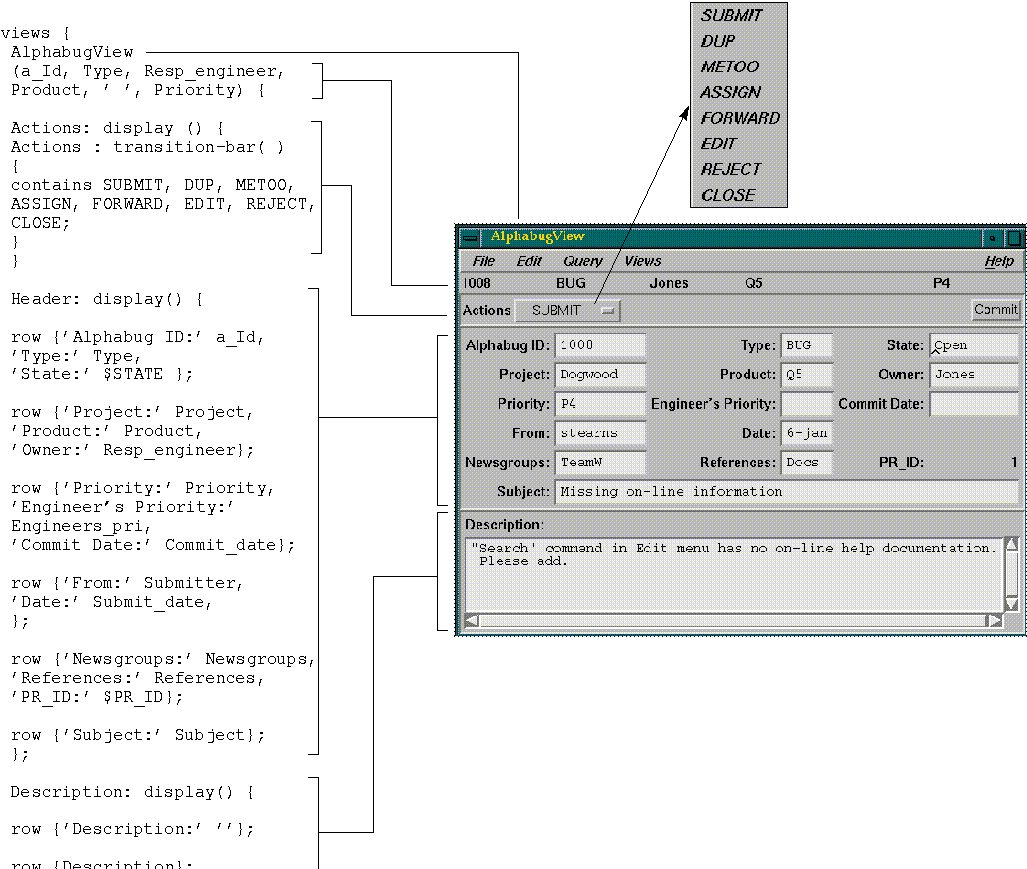
Task: Open the File menu
Action: pos(483,261)
